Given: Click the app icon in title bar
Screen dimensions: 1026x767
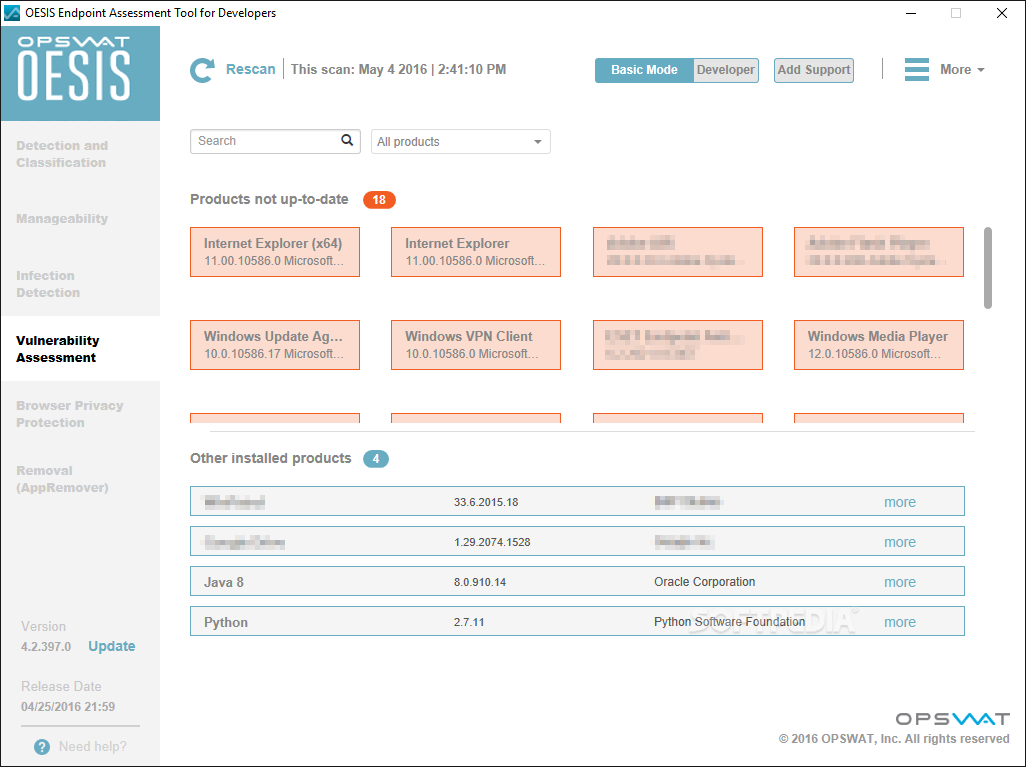Looking at the screenshot, I should coord(12,12).
